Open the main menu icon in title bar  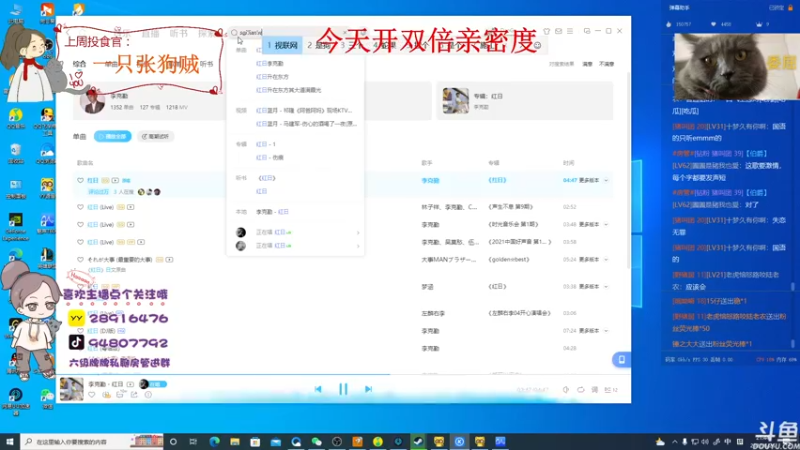[x=570, y=32]
